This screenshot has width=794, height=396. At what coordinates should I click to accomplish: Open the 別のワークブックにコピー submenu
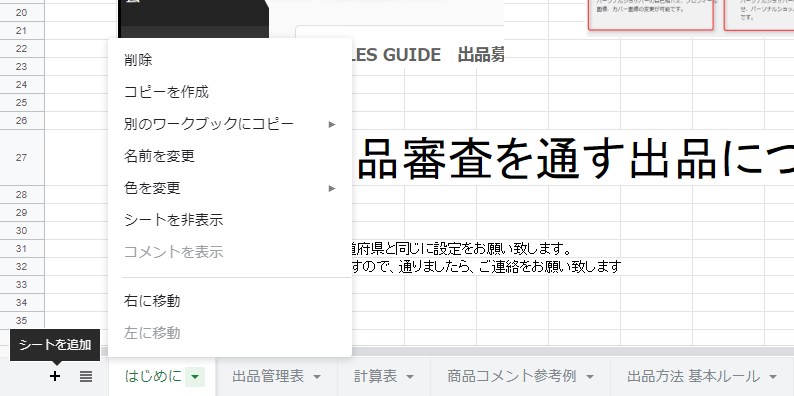(x=230, y=124)
